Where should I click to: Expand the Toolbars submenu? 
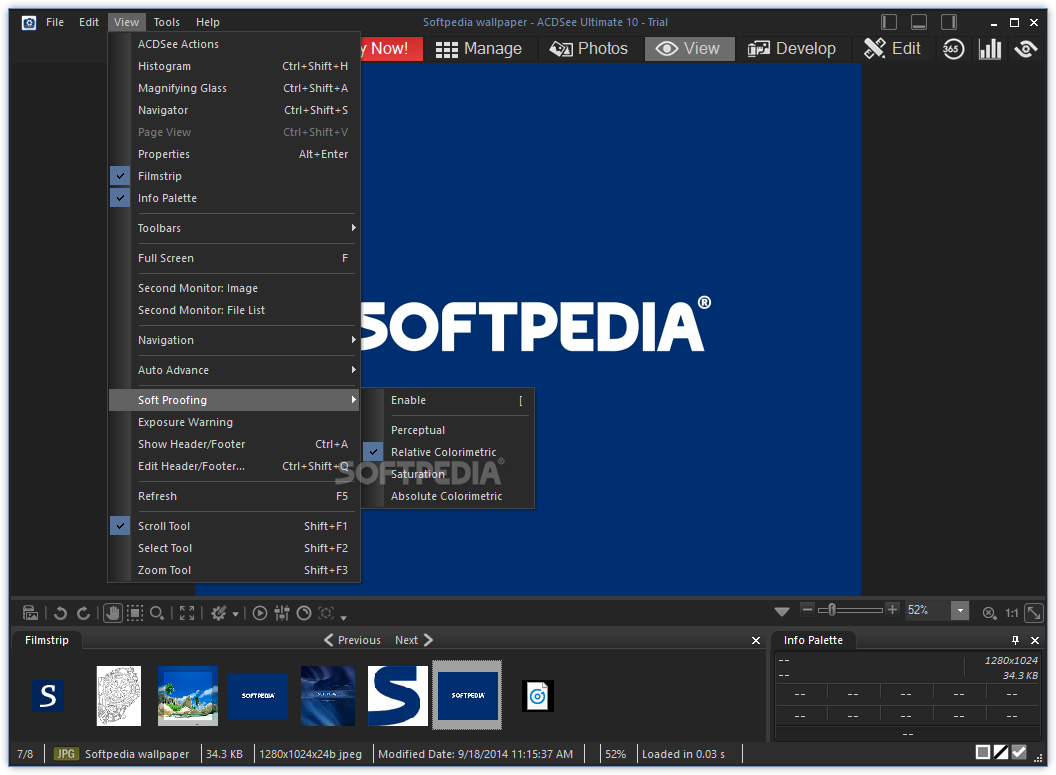coord(234,228)
